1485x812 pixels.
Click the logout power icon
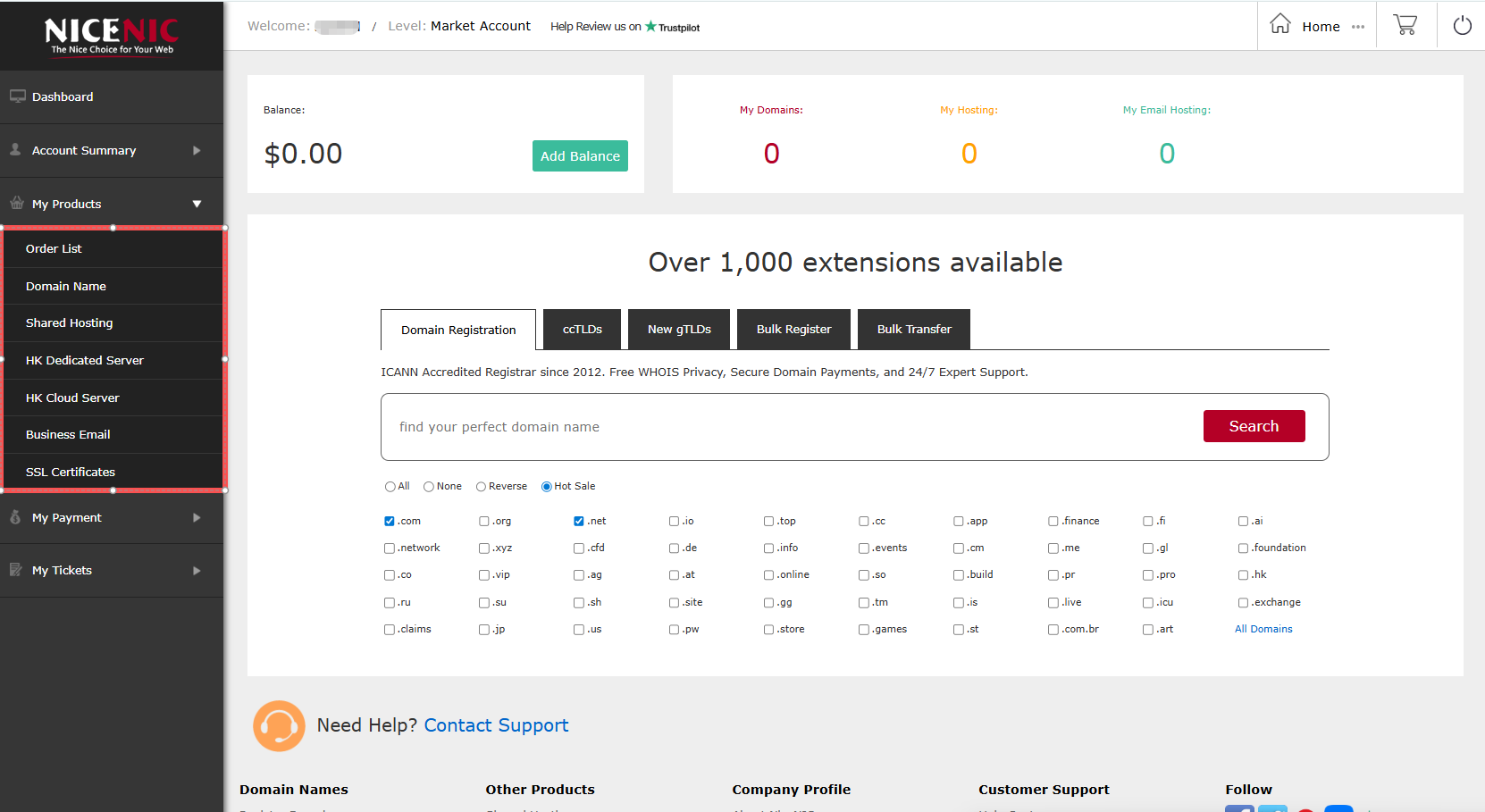1462,25
